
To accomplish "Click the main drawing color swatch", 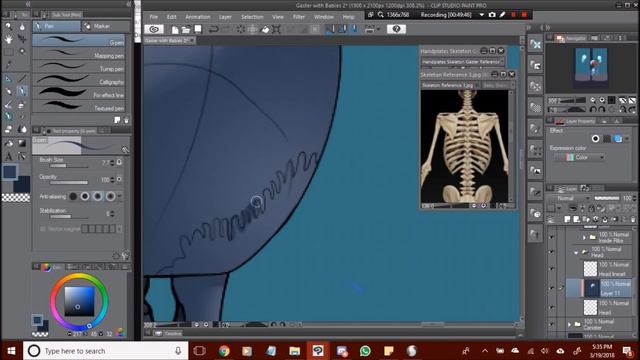I will coord(10,172).
